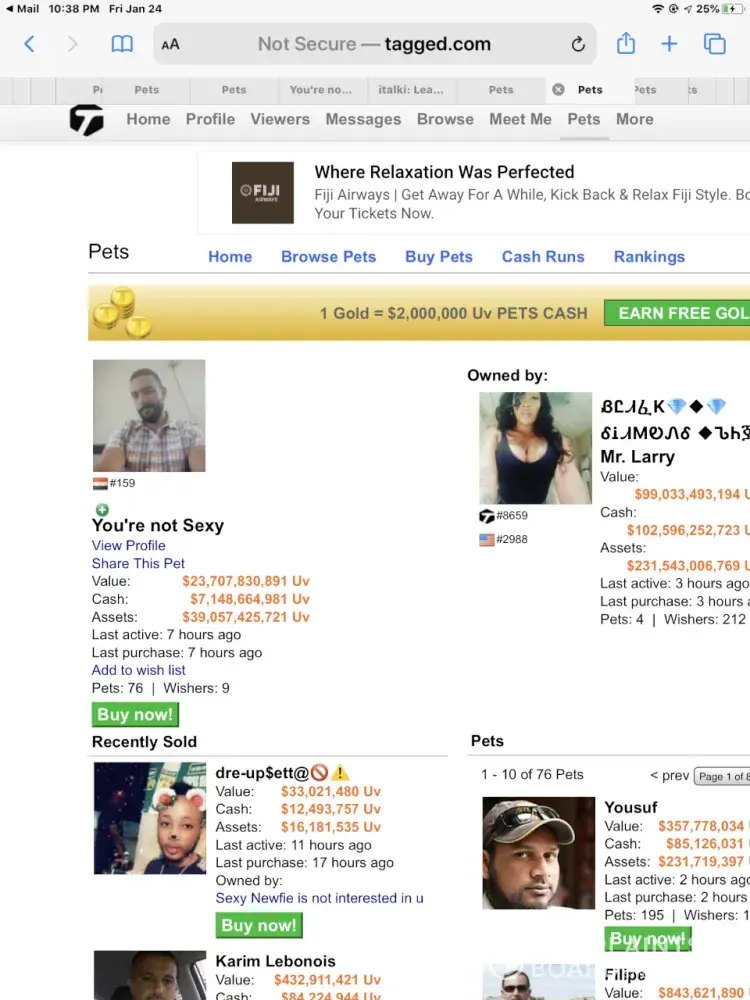This screenshot has height=1000, width=750.
Task: Tap the tagged.com address bar
Action: pos(375,44)
